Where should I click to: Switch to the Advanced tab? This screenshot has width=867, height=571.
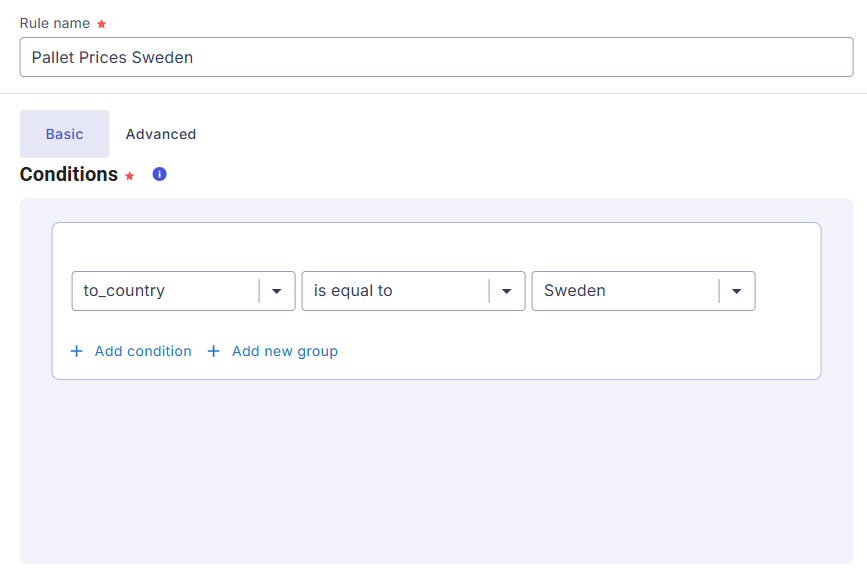pos(161,134)
